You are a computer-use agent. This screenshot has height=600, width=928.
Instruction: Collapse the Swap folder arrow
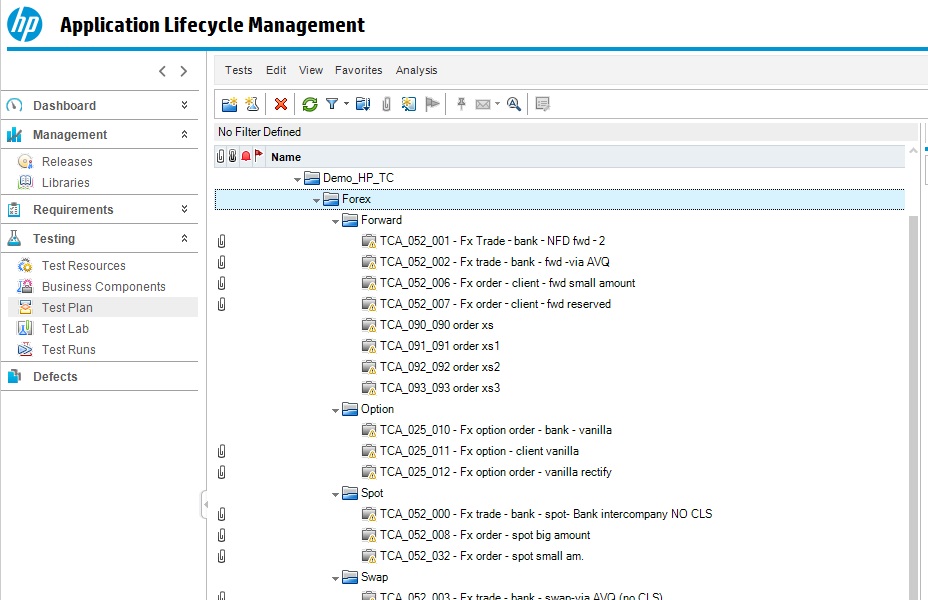335,578
